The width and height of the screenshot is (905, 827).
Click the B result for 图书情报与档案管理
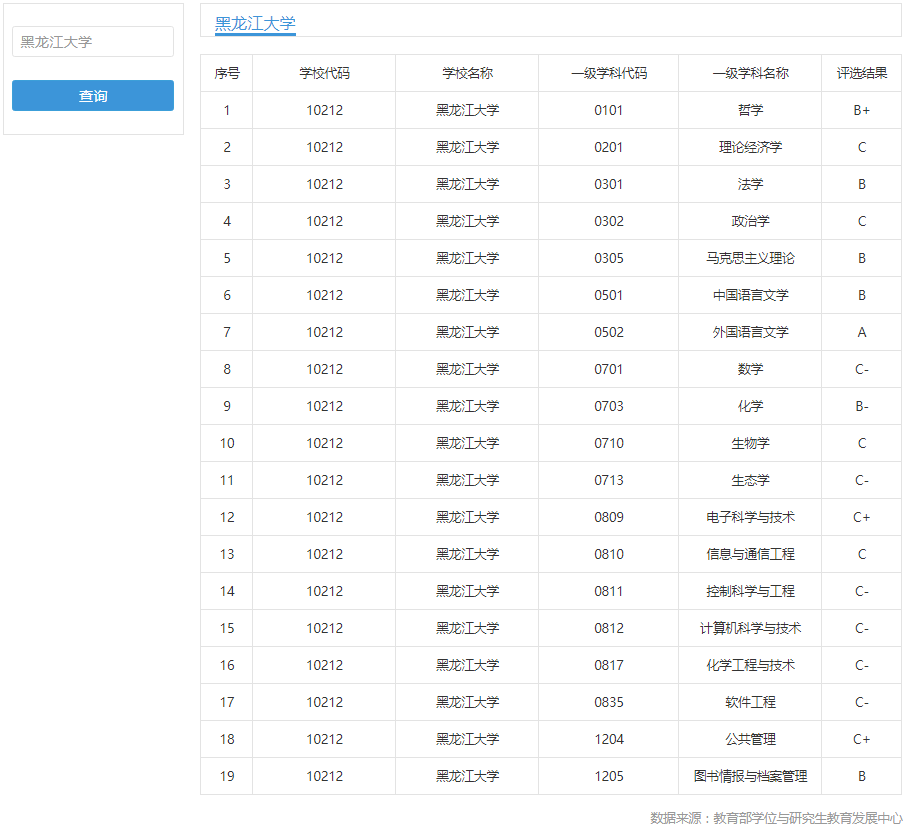pyautogui.click(x=862, y=776)
